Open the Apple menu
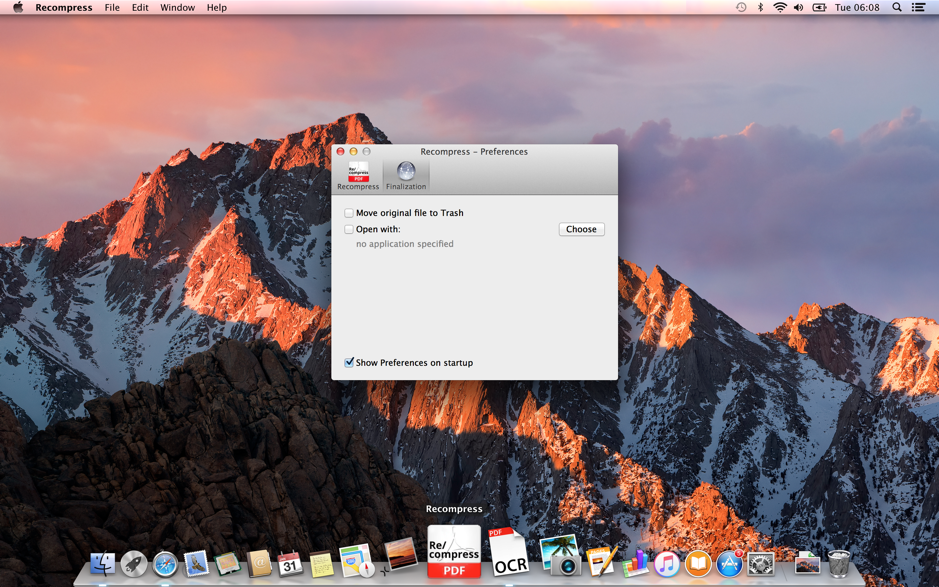939x587 pixels. pyautogui.click(x=18, y=7)
